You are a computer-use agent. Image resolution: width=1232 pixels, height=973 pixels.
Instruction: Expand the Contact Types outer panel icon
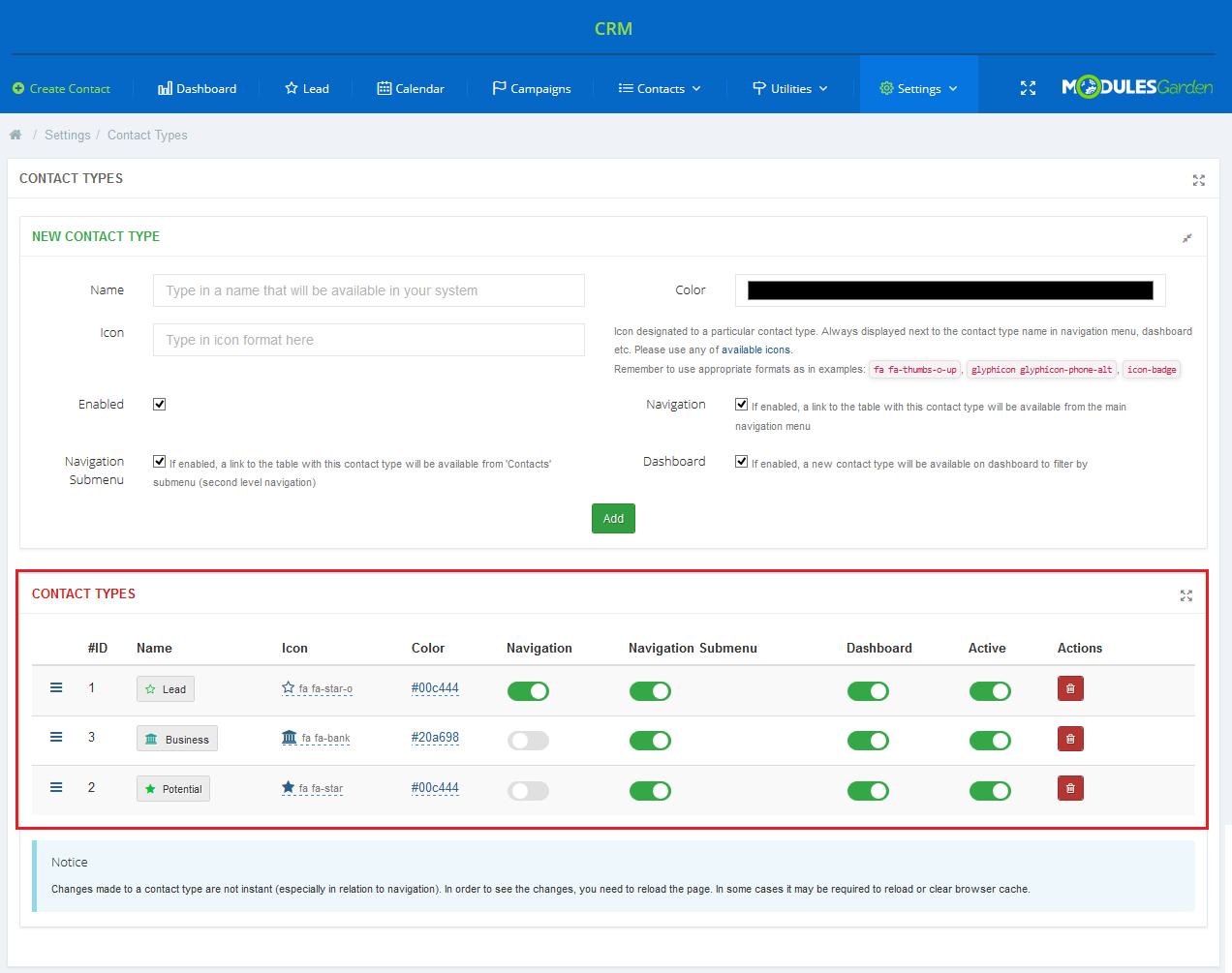pyautogui.click(x=1198, y=180)
